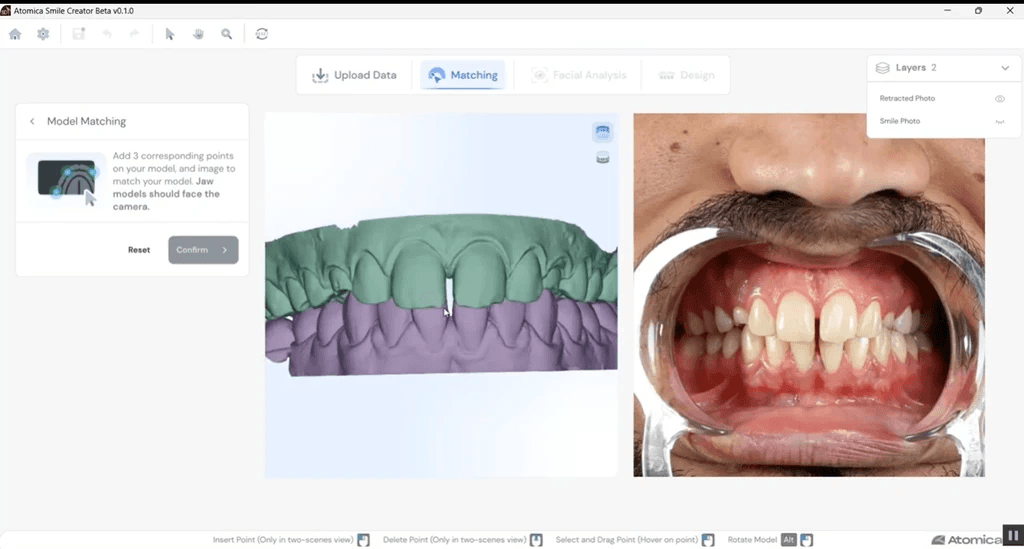Click the Atomica app icon in title bar
The width and height of the screenshot is (1024, 549).
click(6, 10)
